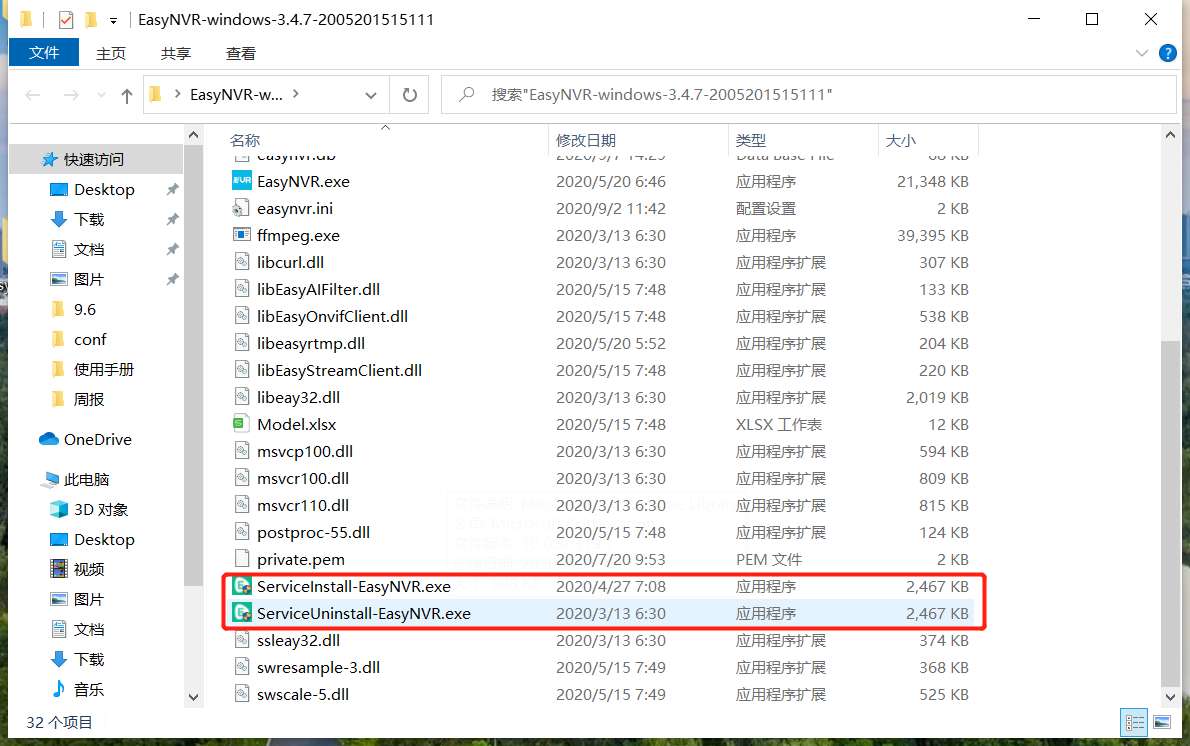Viewport: 1190px width, 746px height.
Task: Click the easynvr.ini config file icon
Action: pos(241,208)
